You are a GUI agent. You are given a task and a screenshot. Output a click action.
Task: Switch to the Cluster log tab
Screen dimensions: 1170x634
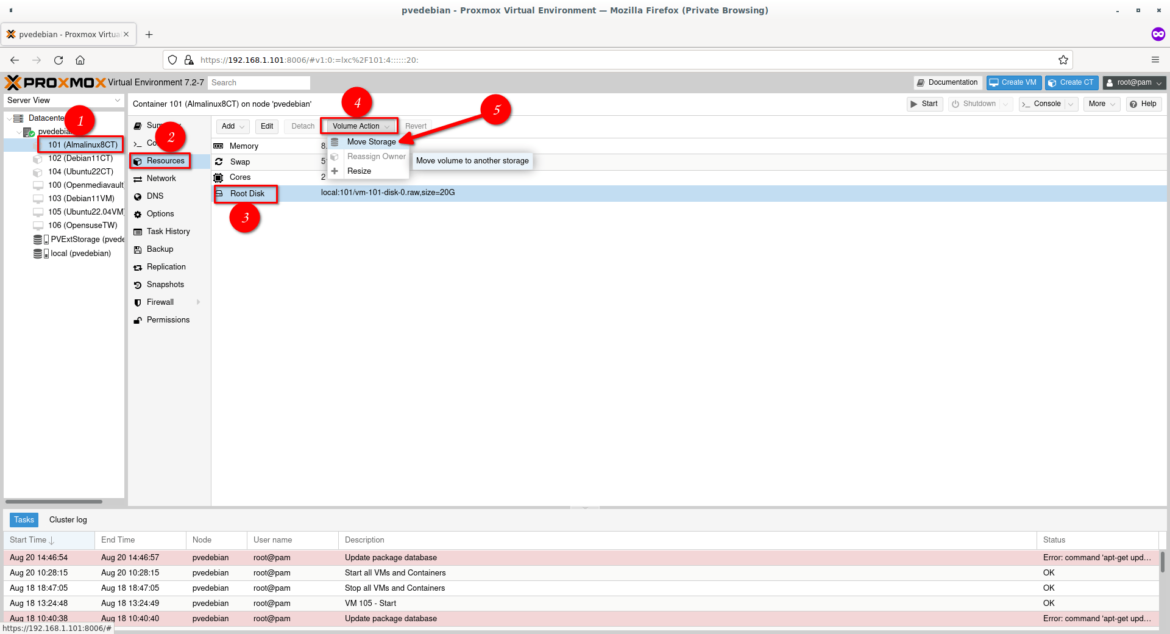click(x=66, y=519)
